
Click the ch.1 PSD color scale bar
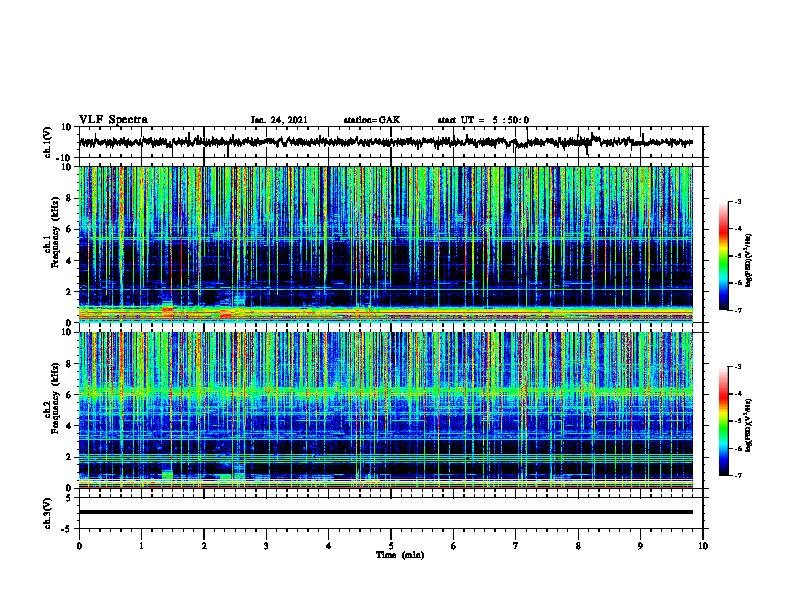pyautogui.click(x=723, y=256)
